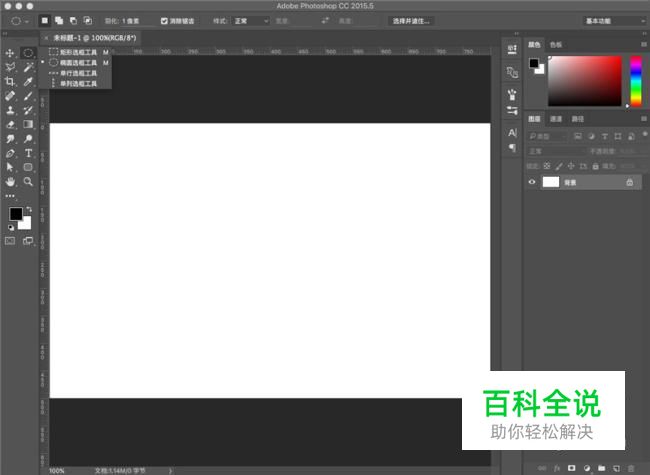Image resolution: width=650 pixels, height=475 pixels.
Task: Switch to the 色板 swatches tab
Action: [x=556, y=44]
